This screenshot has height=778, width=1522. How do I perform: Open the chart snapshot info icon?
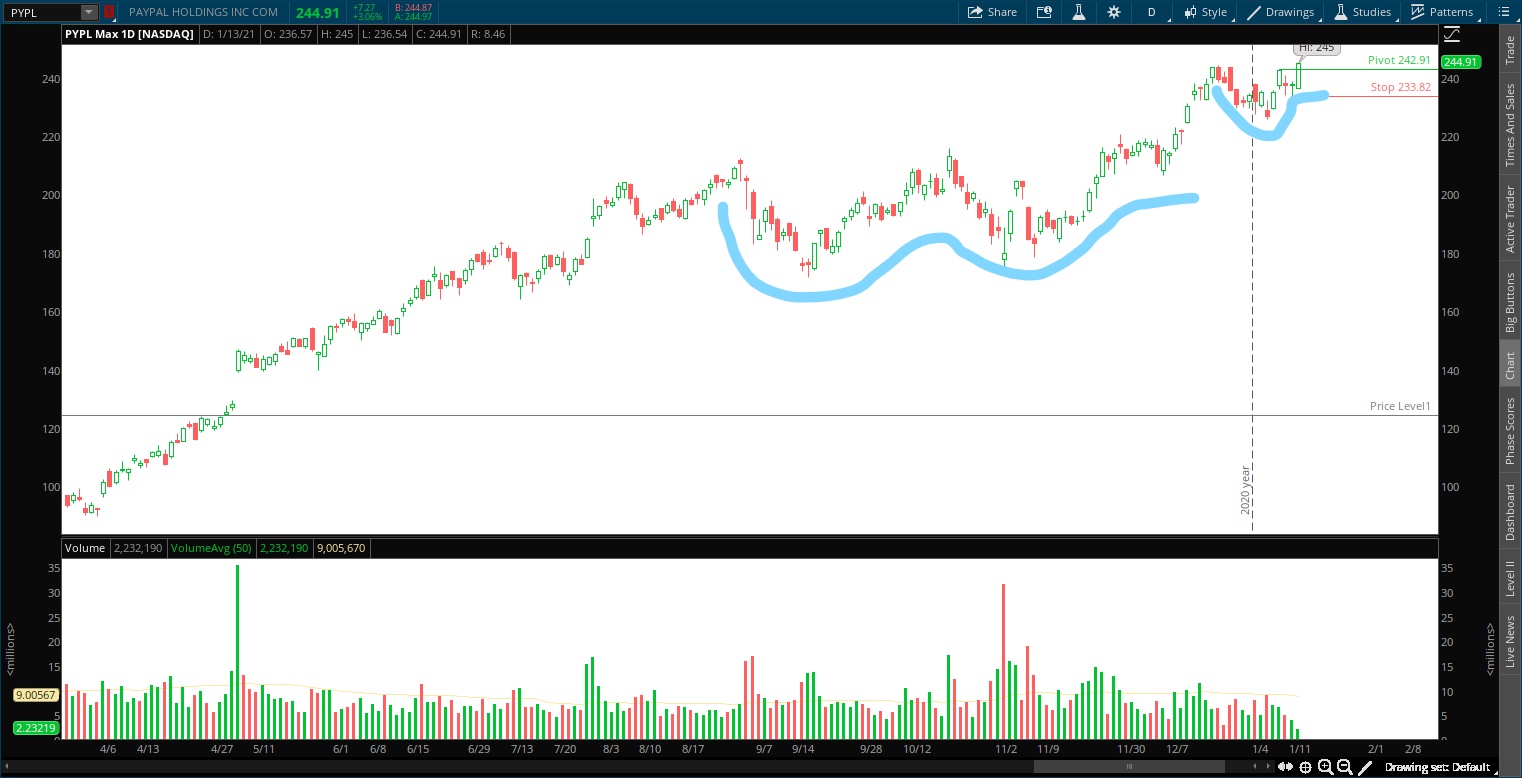click(x=1044, y=12)
